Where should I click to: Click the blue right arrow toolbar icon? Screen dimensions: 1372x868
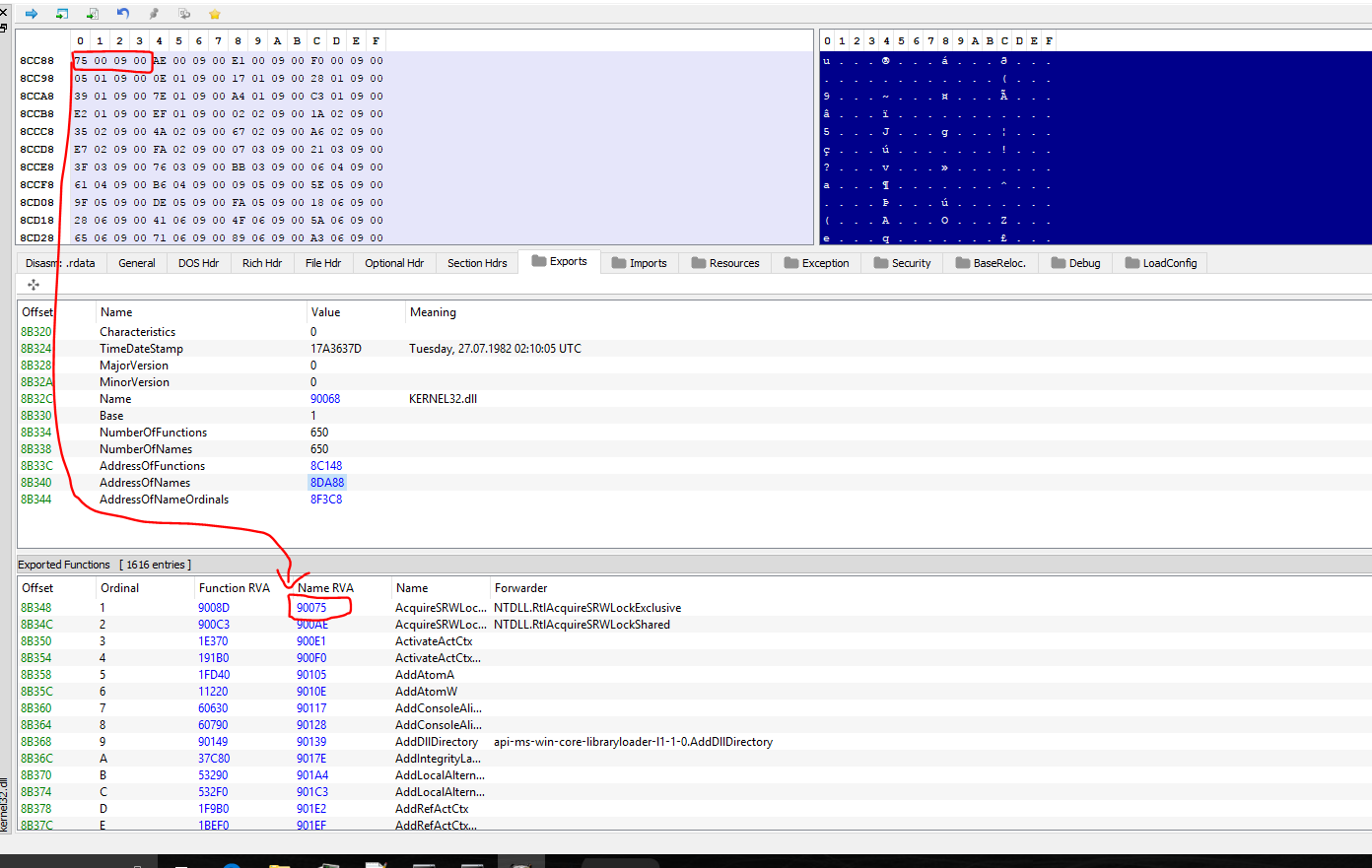32,14
